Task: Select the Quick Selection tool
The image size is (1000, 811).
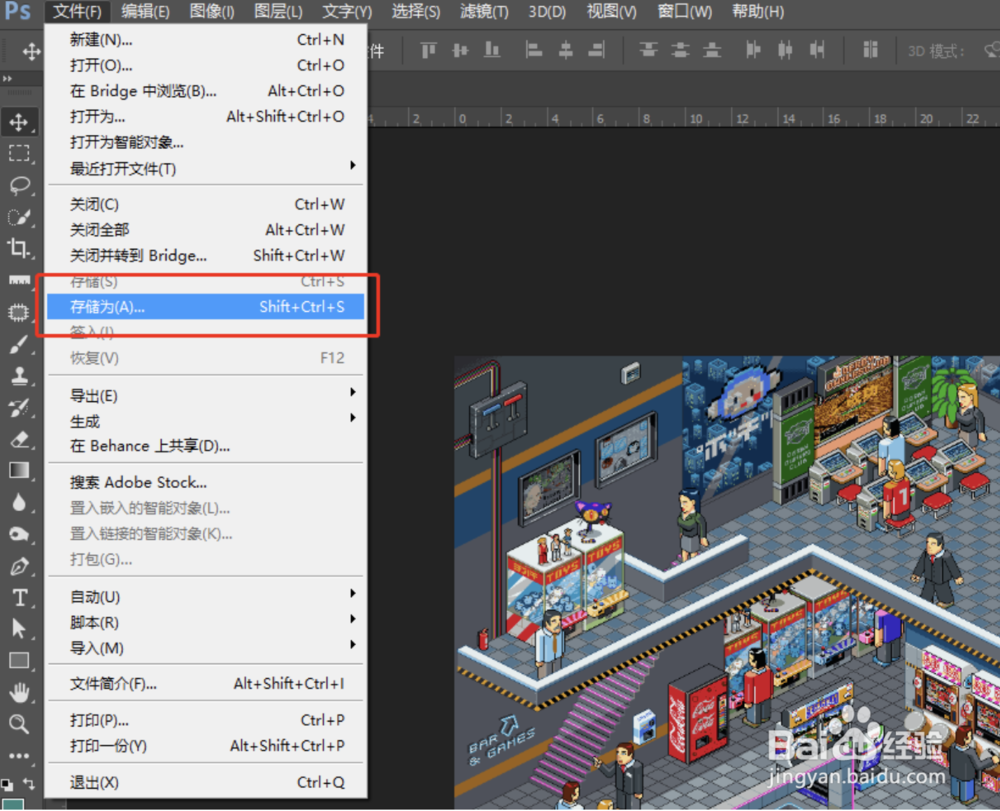Action: point(19,217)
